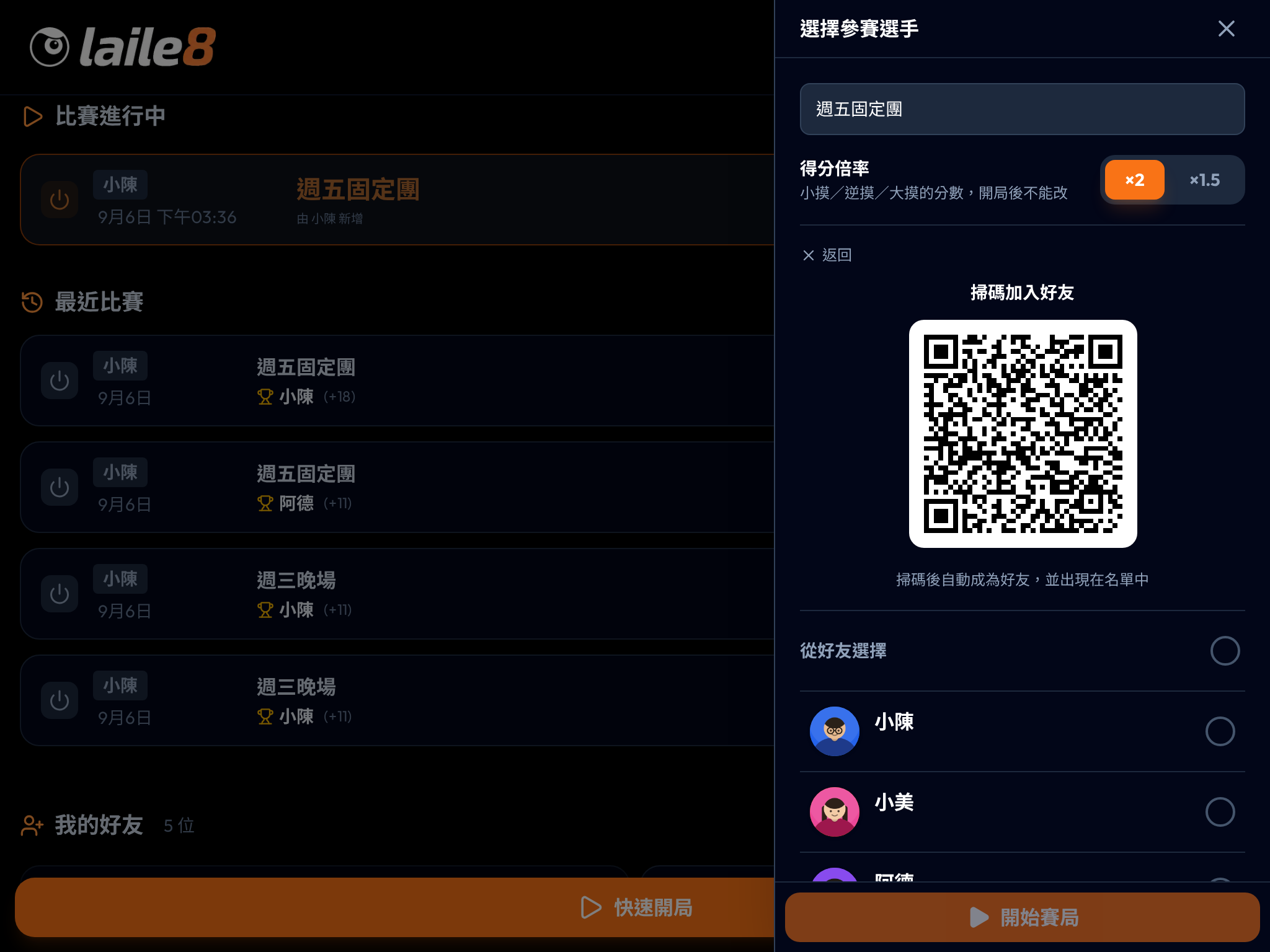Click the 5 位 friend count
The image size is (1270, 952).
pyautogui.click(x=179, y=826)
